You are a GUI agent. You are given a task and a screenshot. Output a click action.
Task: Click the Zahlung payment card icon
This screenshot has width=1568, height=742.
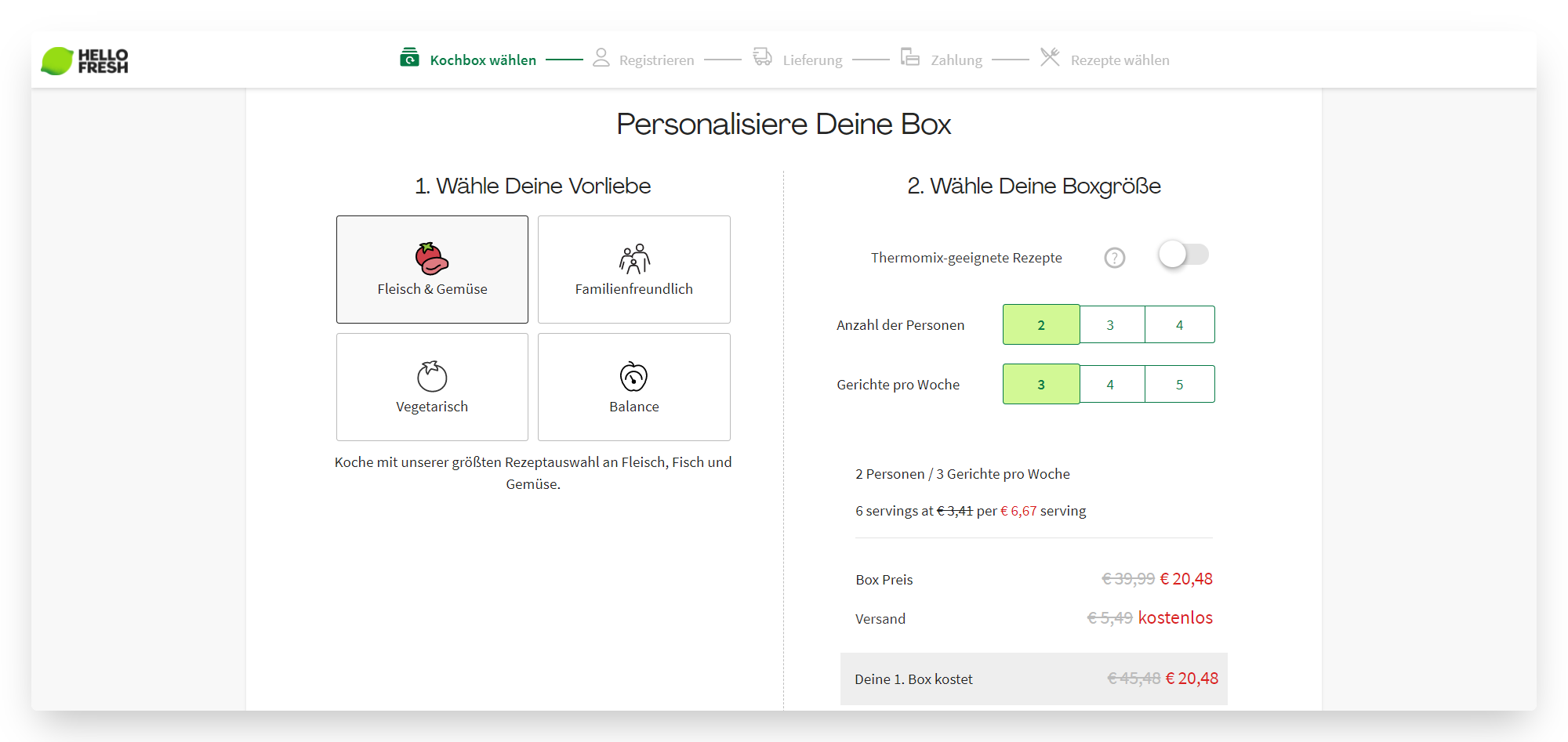point(910,56)
